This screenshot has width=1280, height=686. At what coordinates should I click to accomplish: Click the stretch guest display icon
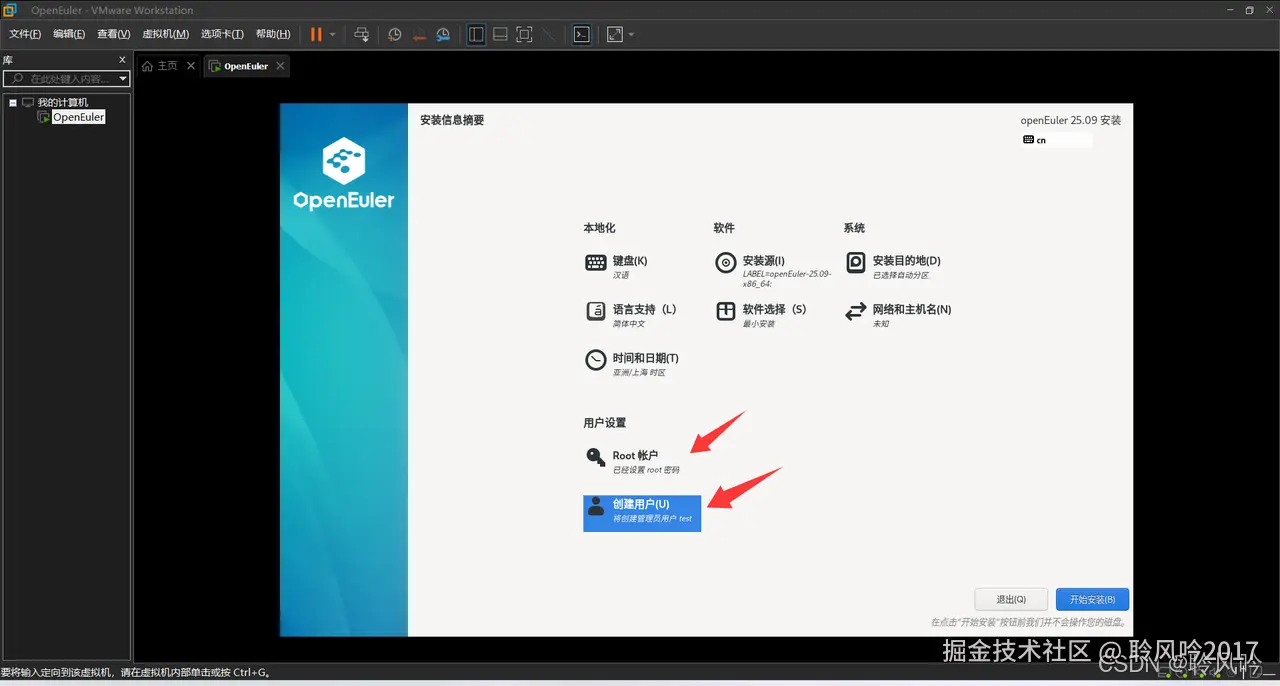point(614,34)
